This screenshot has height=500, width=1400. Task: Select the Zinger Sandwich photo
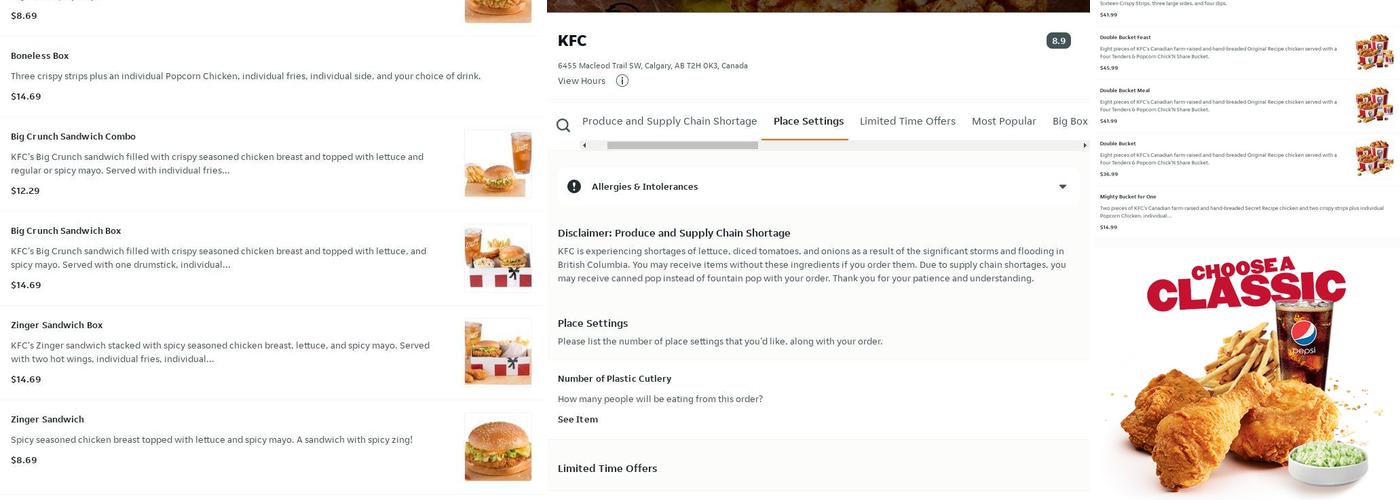click(498, 446)
